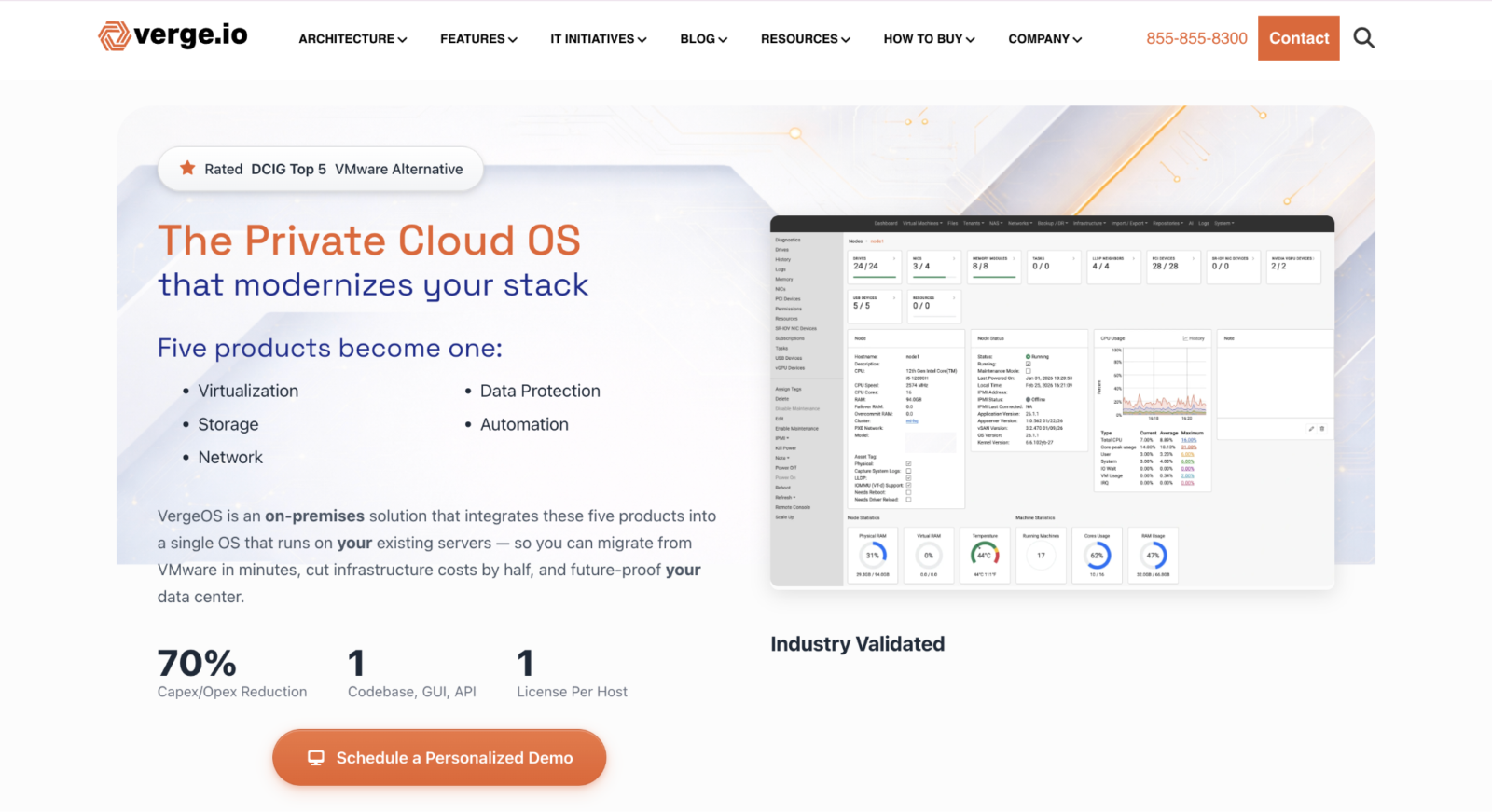This screenshot has height=812, width=1492.
Task: Call the 855-855-8300 phone link
Action: click(1196, 38)
